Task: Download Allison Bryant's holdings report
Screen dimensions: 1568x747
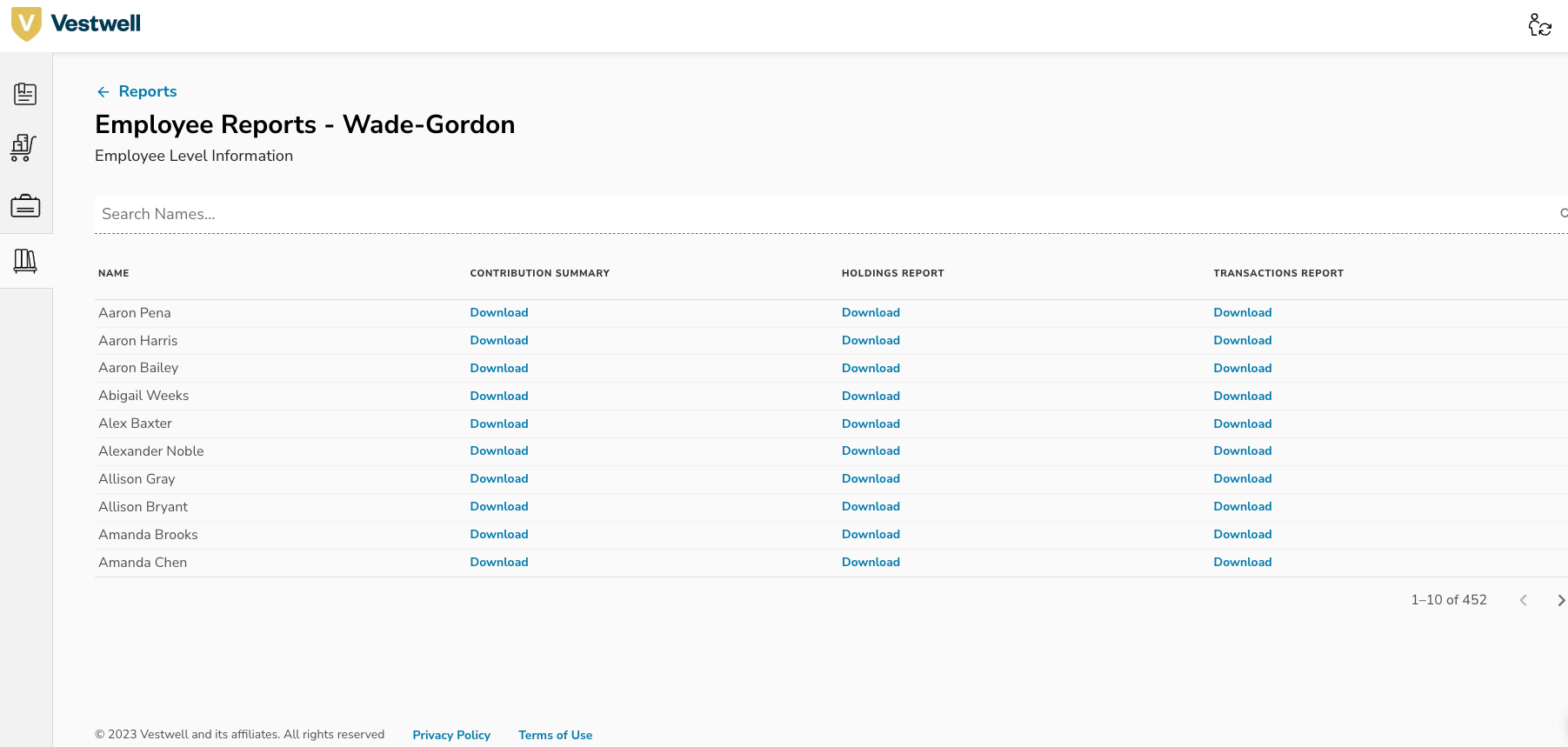Action: 871,507
